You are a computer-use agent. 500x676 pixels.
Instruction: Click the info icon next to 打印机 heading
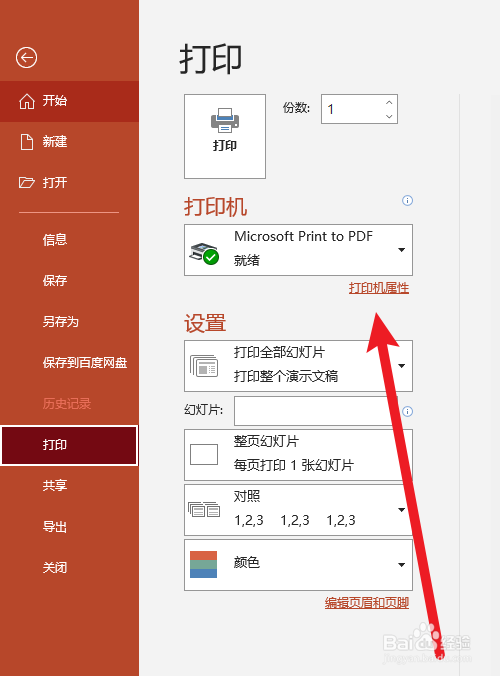pyautogui.click(x=407, y=200)
